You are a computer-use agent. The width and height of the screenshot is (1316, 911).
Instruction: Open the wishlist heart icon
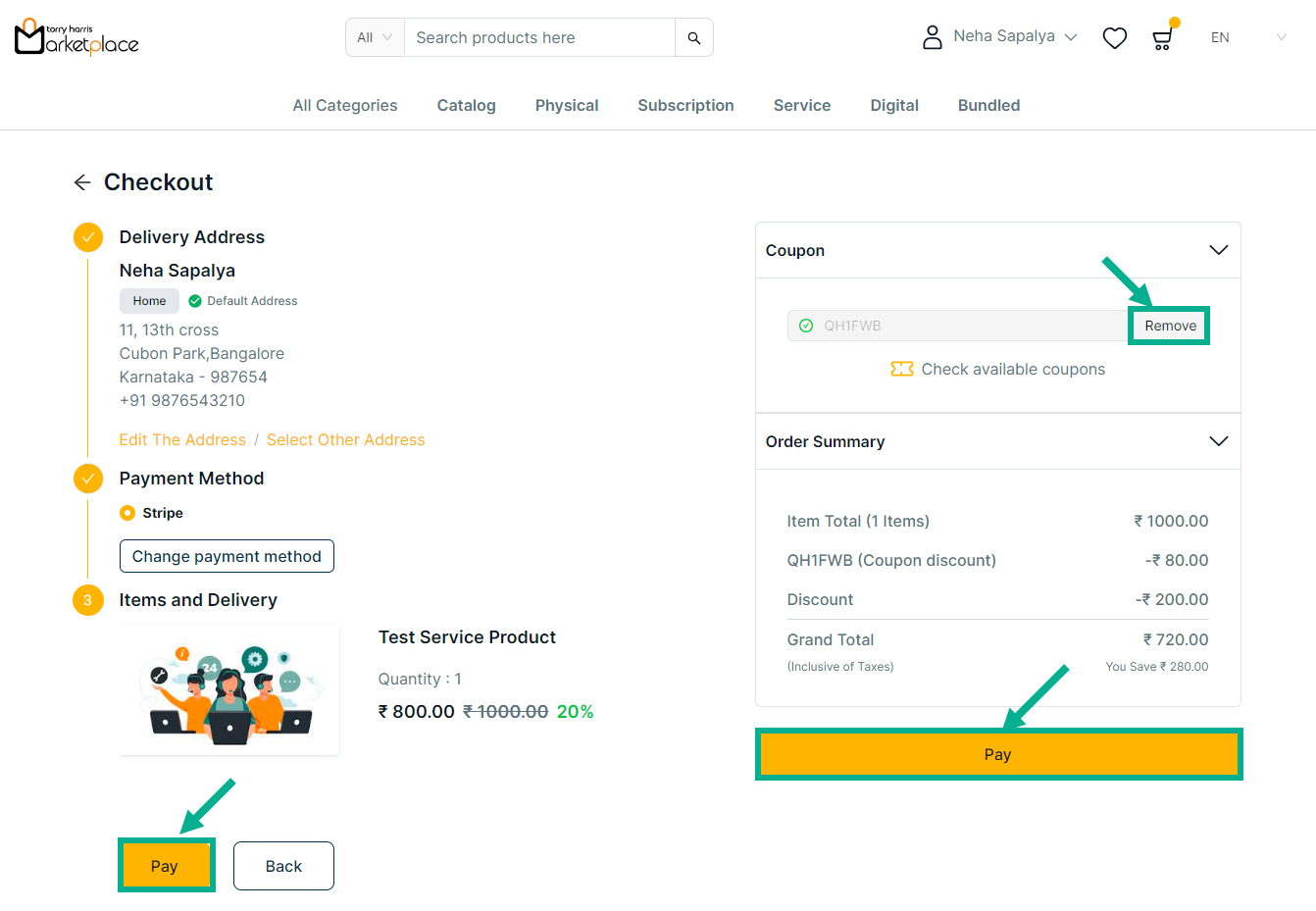tap(1114, 38)
